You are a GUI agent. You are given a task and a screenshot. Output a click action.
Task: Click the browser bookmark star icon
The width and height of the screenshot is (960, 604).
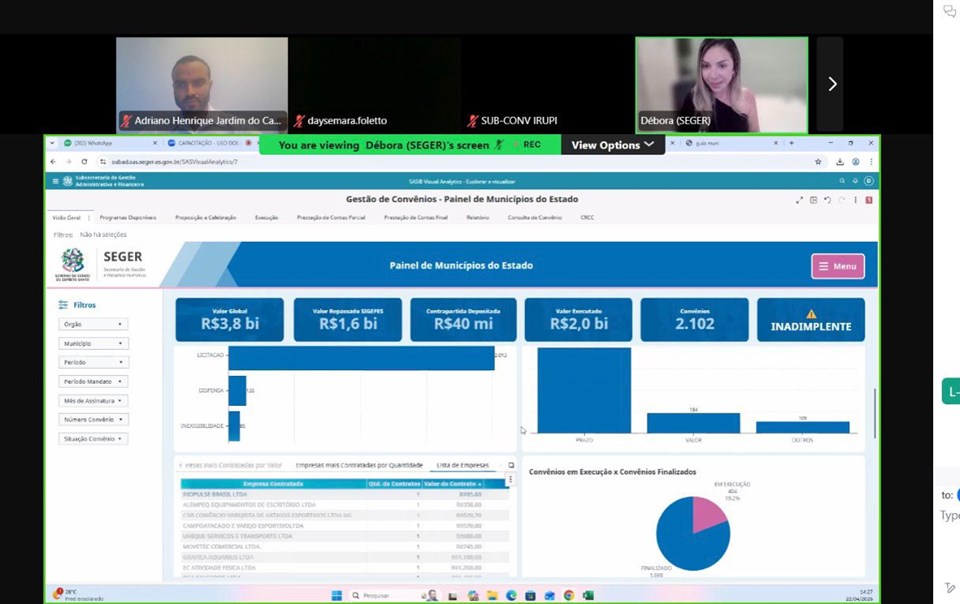click(818, 162)
